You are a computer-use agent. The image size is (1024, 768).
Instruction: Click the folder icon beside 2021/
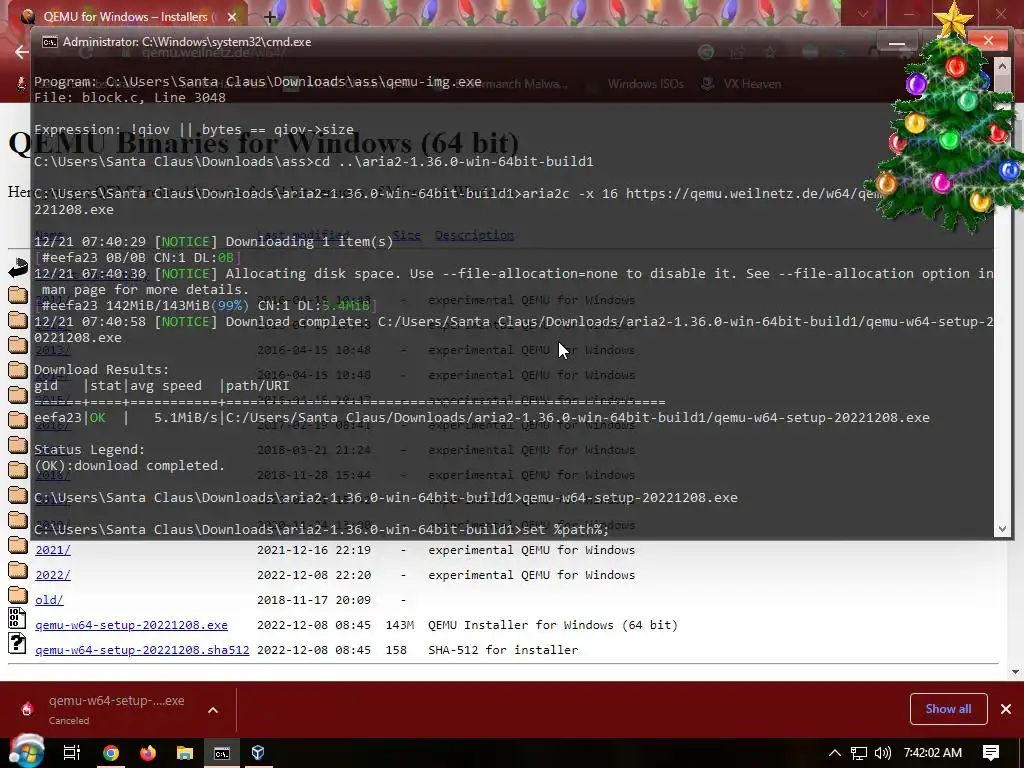18,545
